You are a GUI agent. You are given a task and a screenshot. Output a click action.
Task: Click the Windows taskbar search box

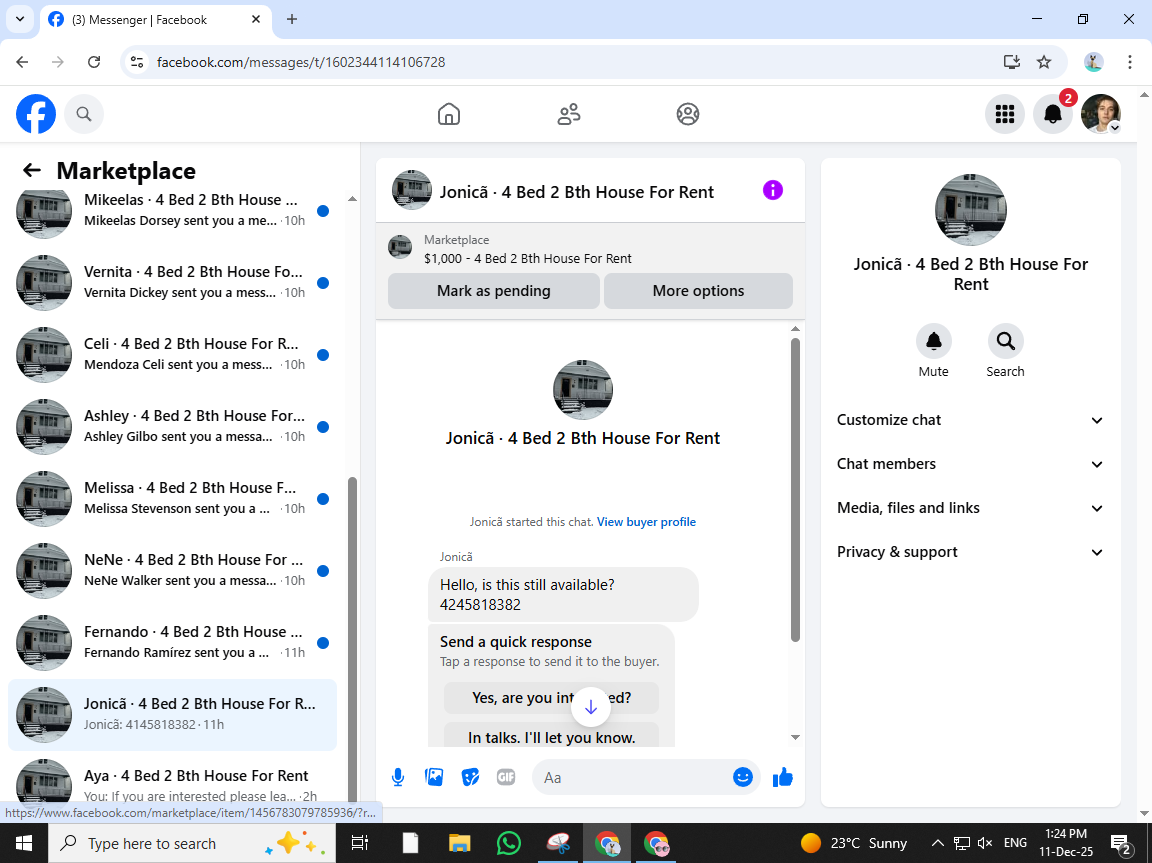coord(192,843)
